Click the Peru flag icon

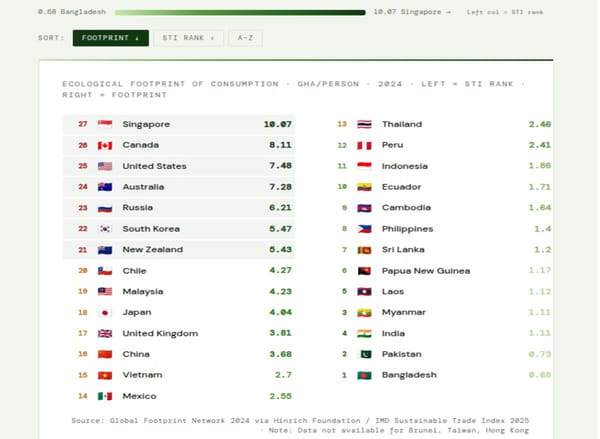[364, 145]
